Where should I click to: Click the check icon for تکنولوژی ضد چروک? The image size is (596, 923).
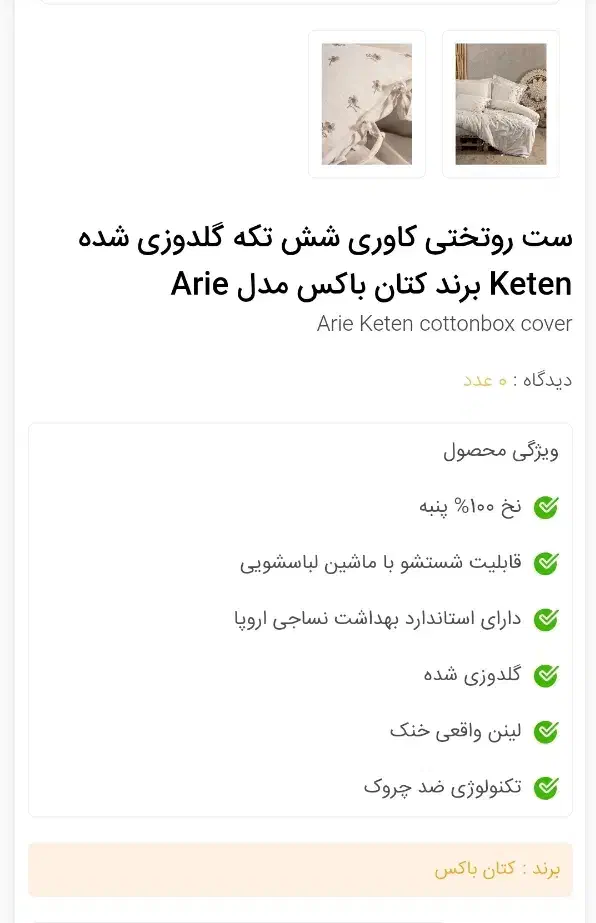point(546,788)
